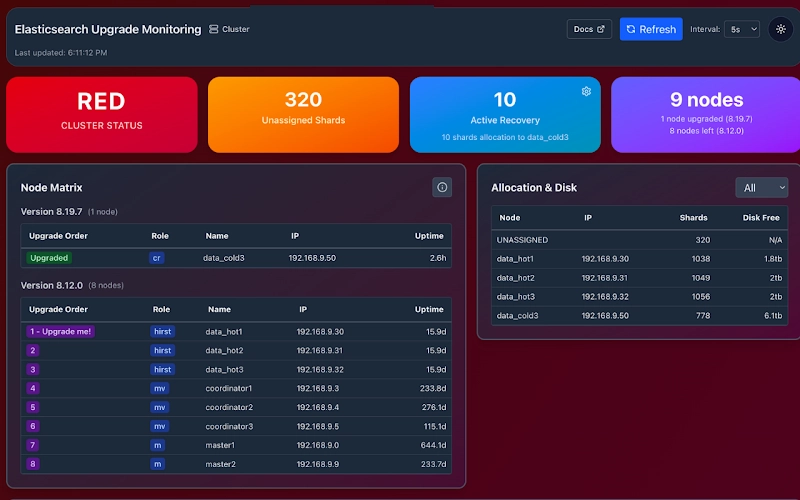Select the coordinator2 node name

229,407
